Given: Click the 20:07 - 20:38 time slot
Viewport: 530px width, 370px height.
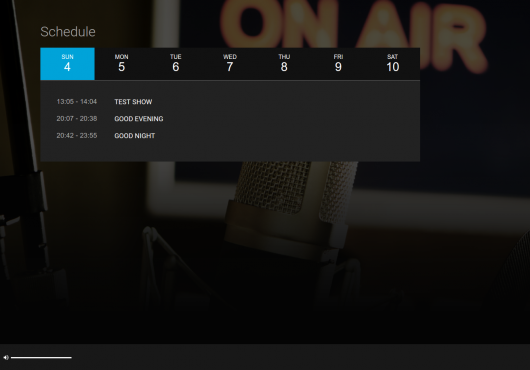Looking at the screenshot, I should point(77,118).
